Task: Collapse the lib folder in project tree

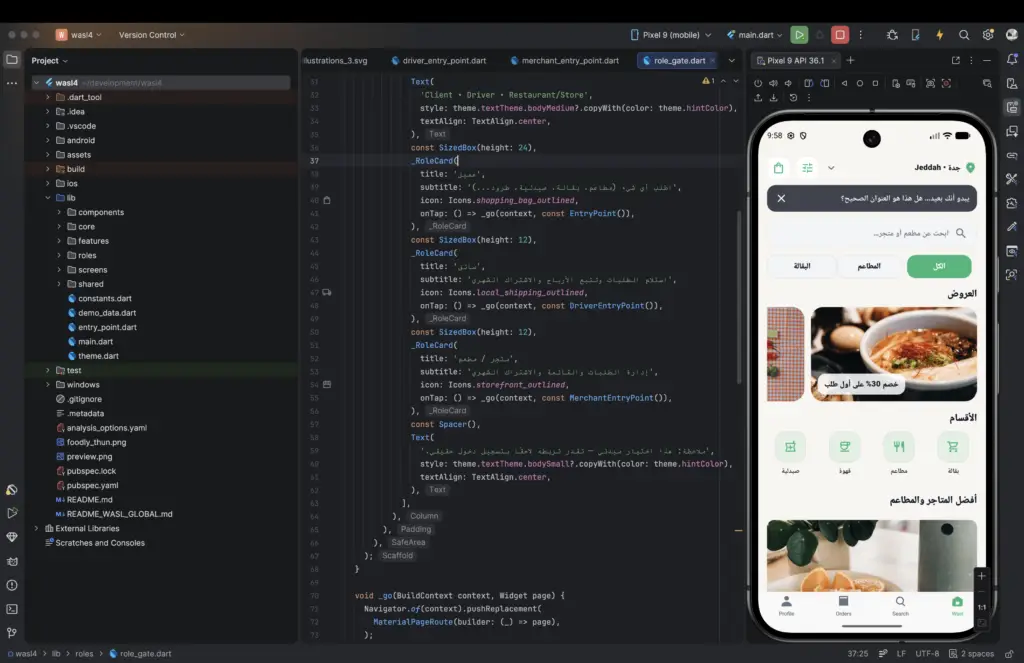Action: [x=47, y=198]
